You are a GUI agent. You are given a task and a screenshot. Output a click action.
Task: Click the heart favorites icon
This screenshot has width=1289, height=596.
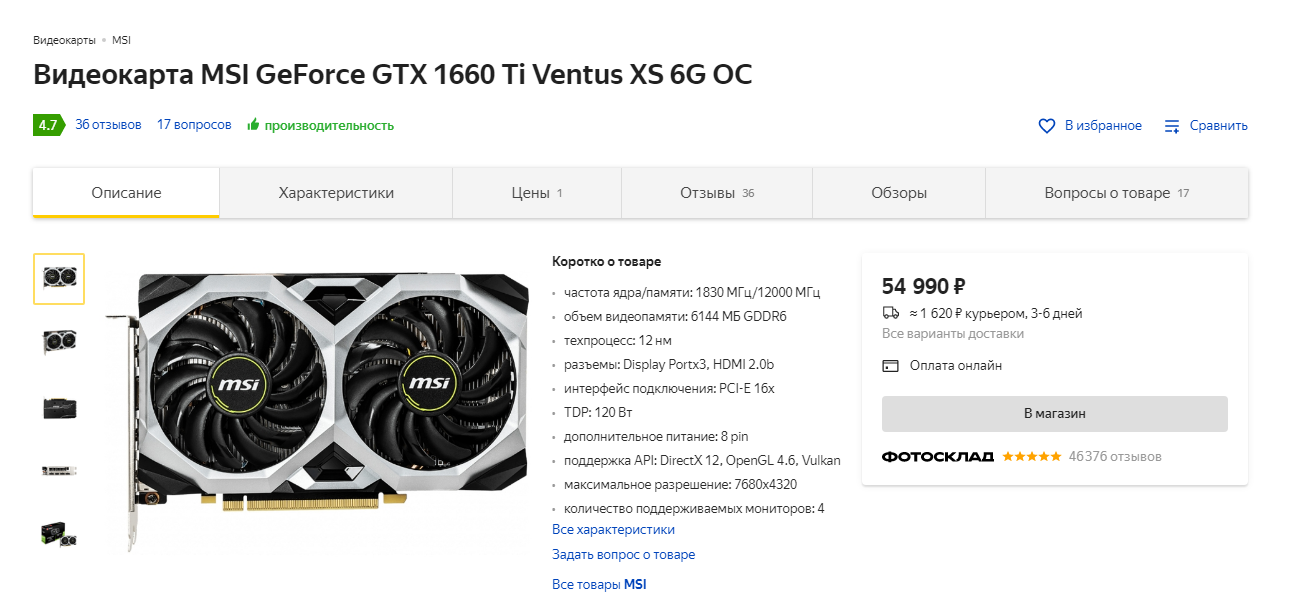(1047, 126)
